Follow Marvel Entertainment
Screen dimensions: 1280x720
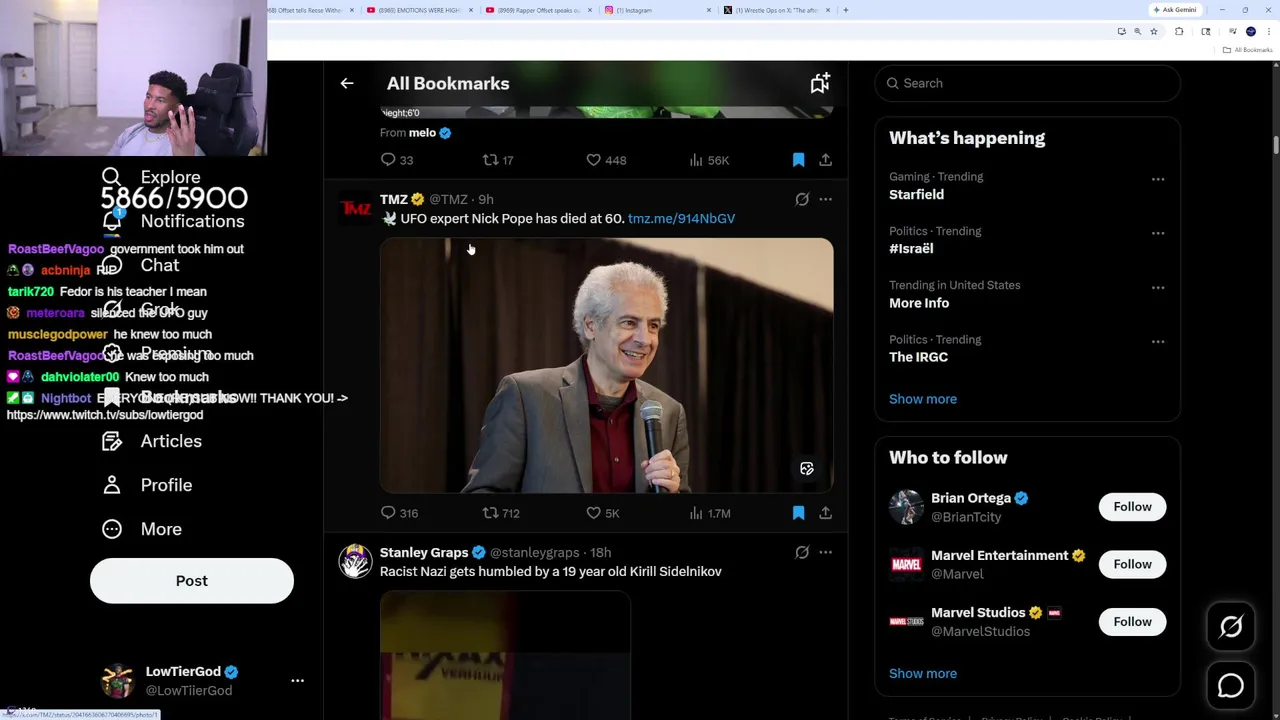1132,564
